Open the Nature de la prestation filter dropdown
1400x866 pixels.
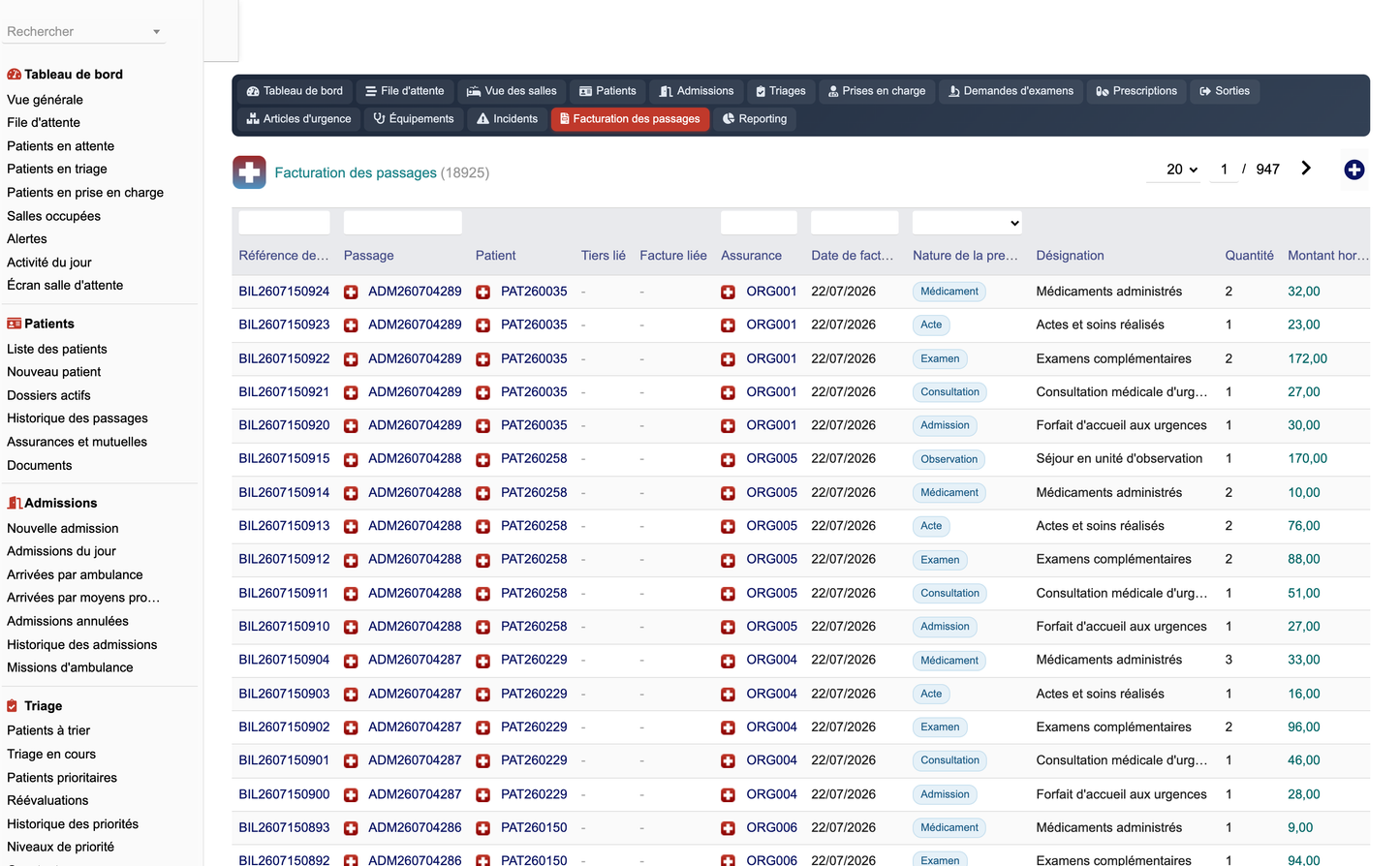coord(967,223)
